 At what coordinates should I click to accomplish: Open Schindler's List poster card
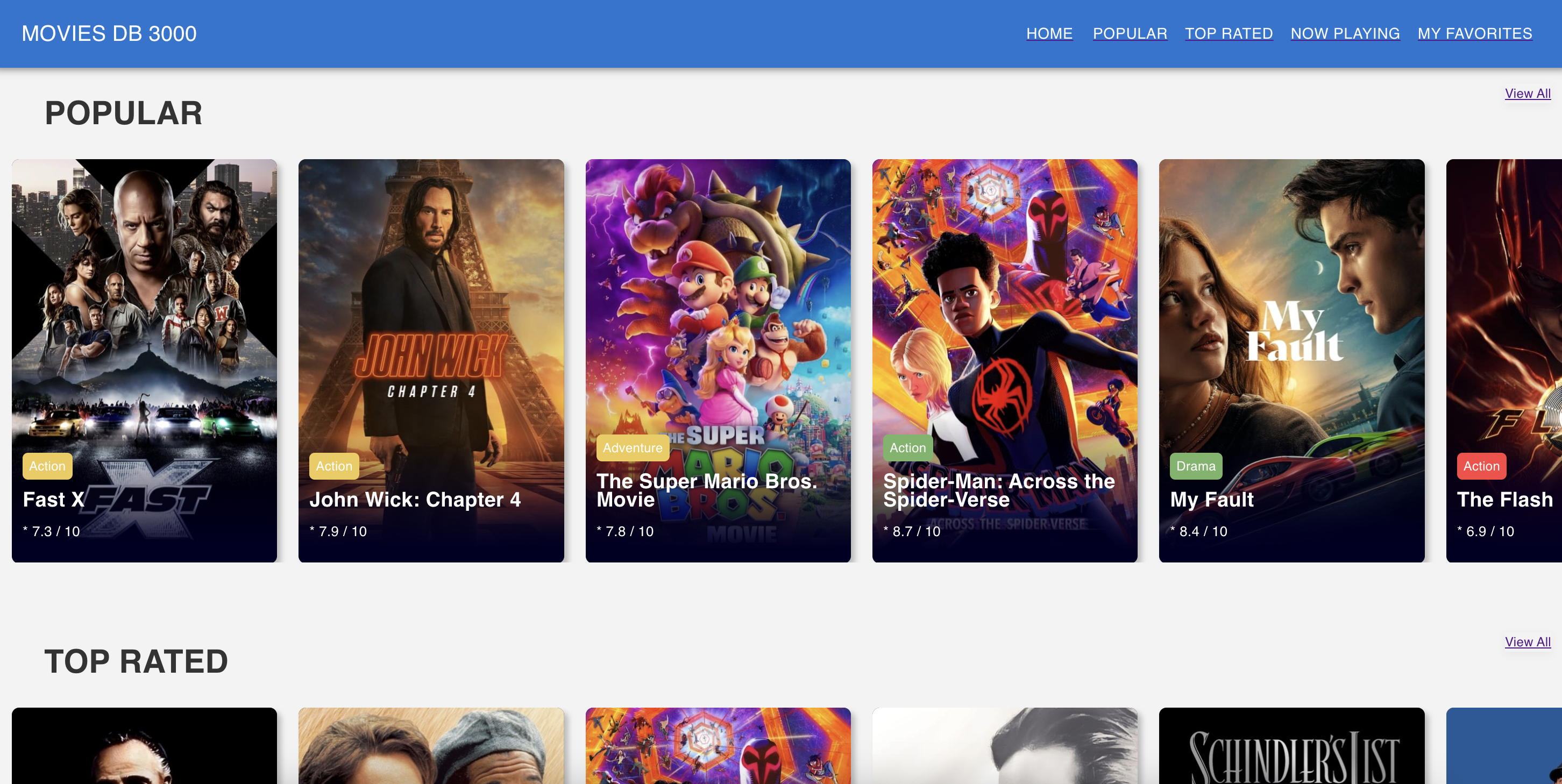1291,746
